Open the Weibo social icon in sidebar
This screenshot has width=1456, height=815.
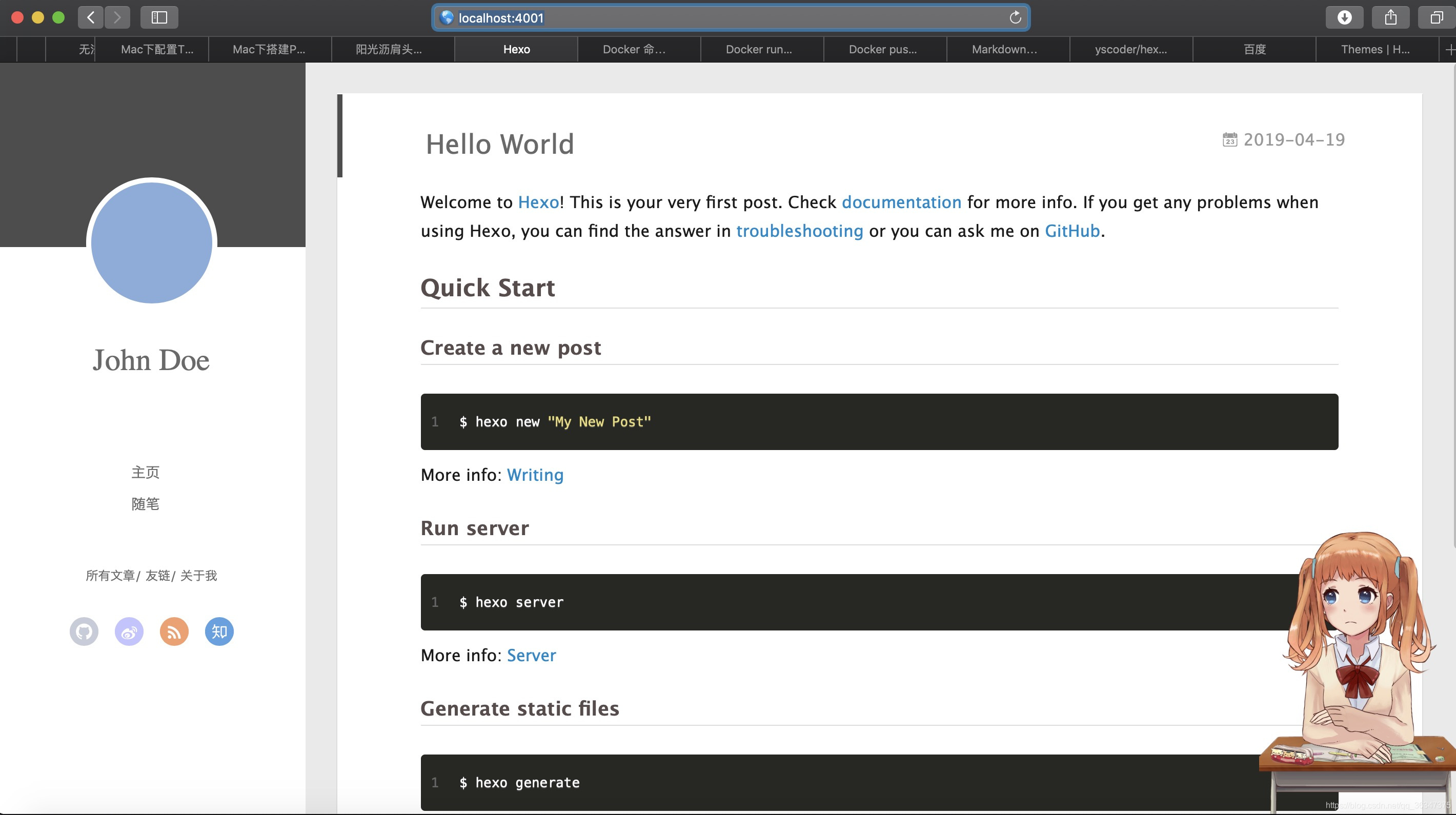pyautogui.click(x=129, y=631)
